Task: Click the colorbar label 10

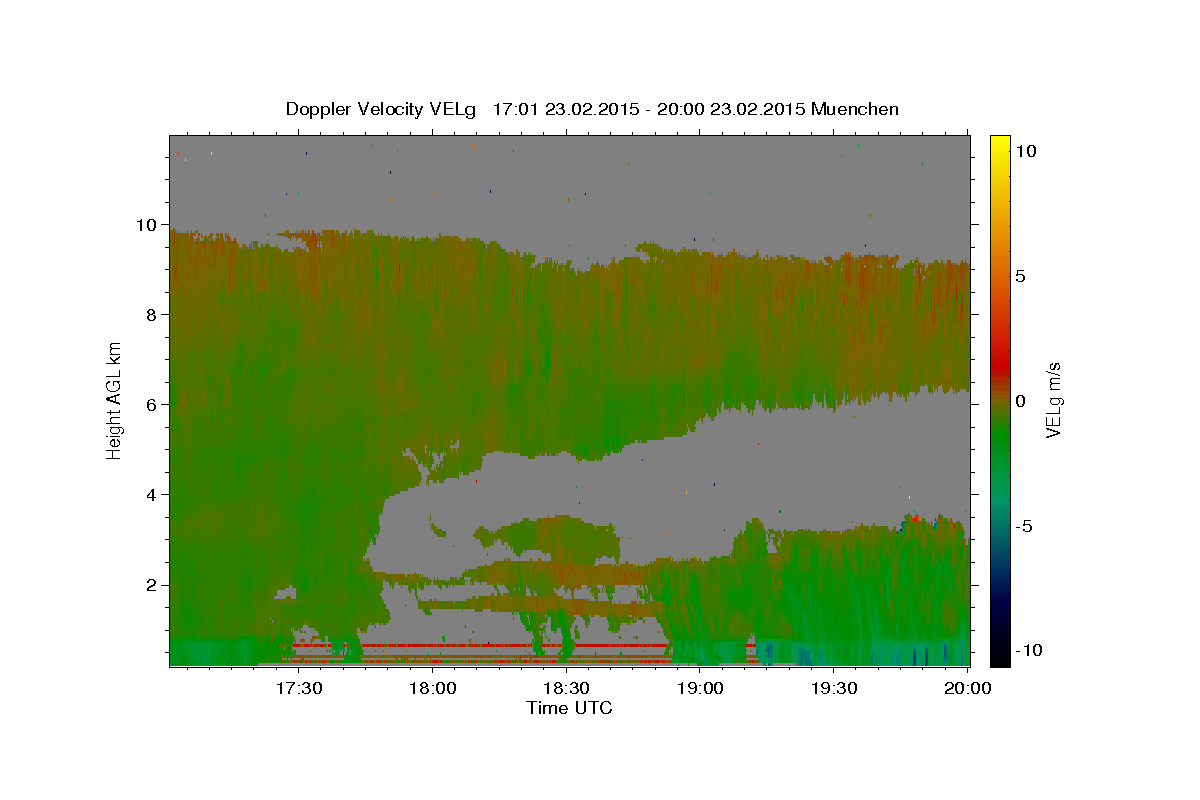Action: click(x=1026, y=151)
